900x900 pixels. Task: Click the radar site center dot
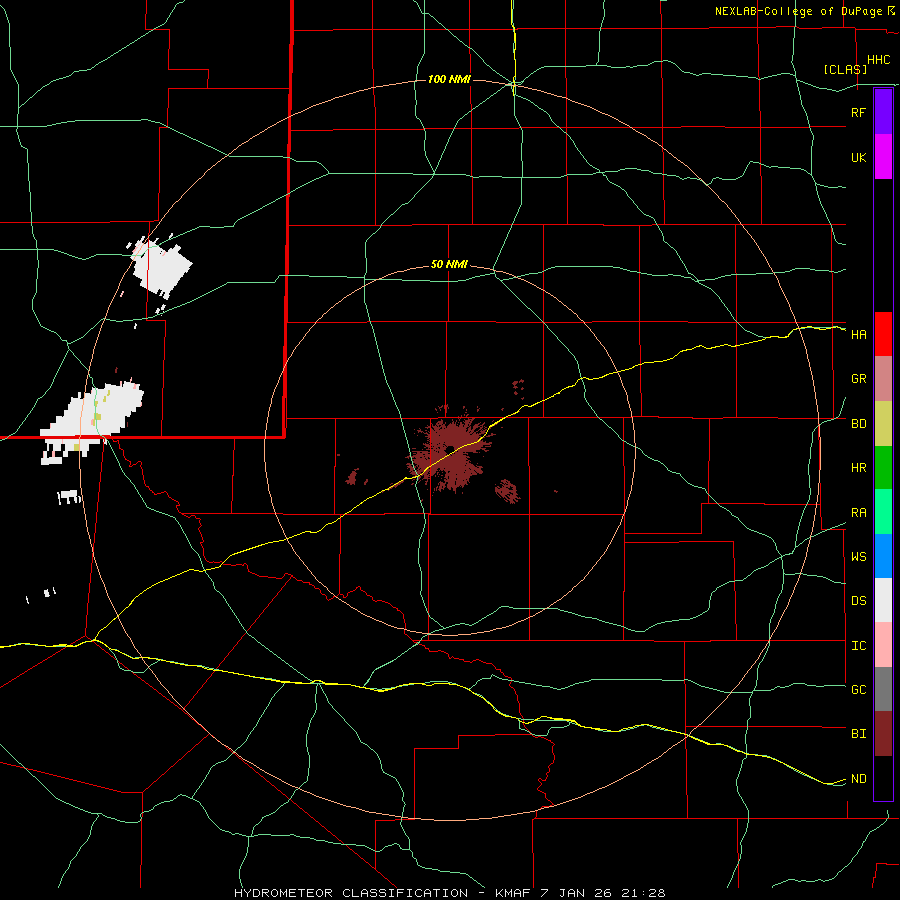450,449
